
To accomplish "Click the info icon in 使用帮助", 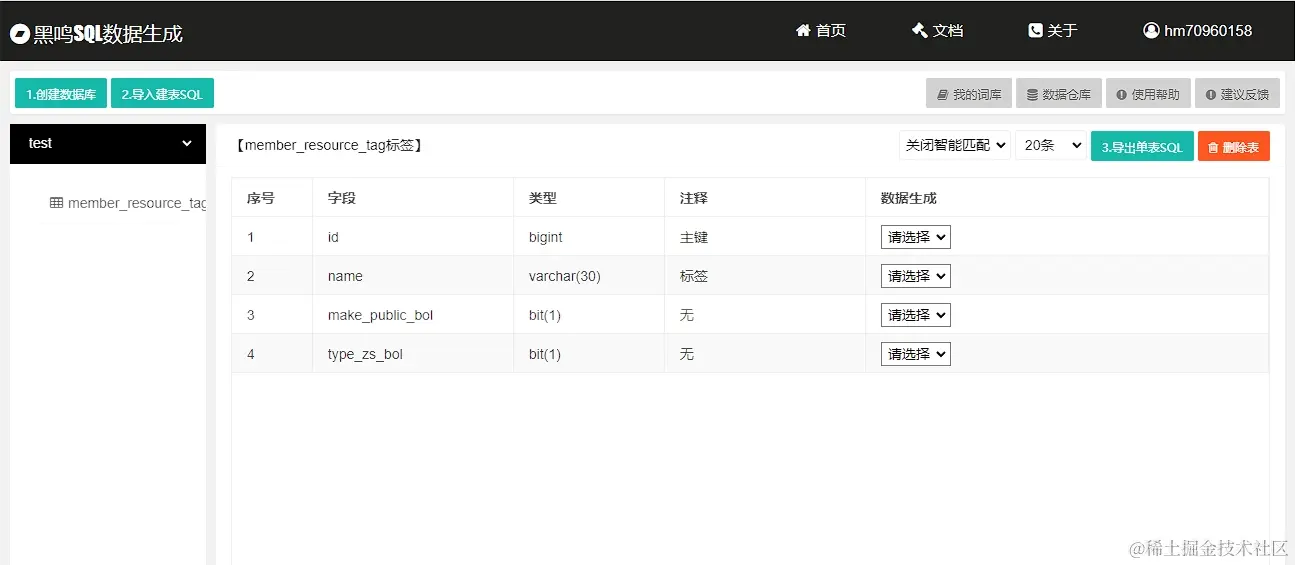I will click(x=1123, y=95).
